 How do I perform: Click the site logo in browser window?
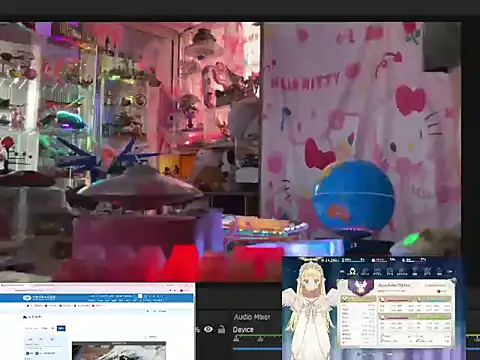click(40, 297)
